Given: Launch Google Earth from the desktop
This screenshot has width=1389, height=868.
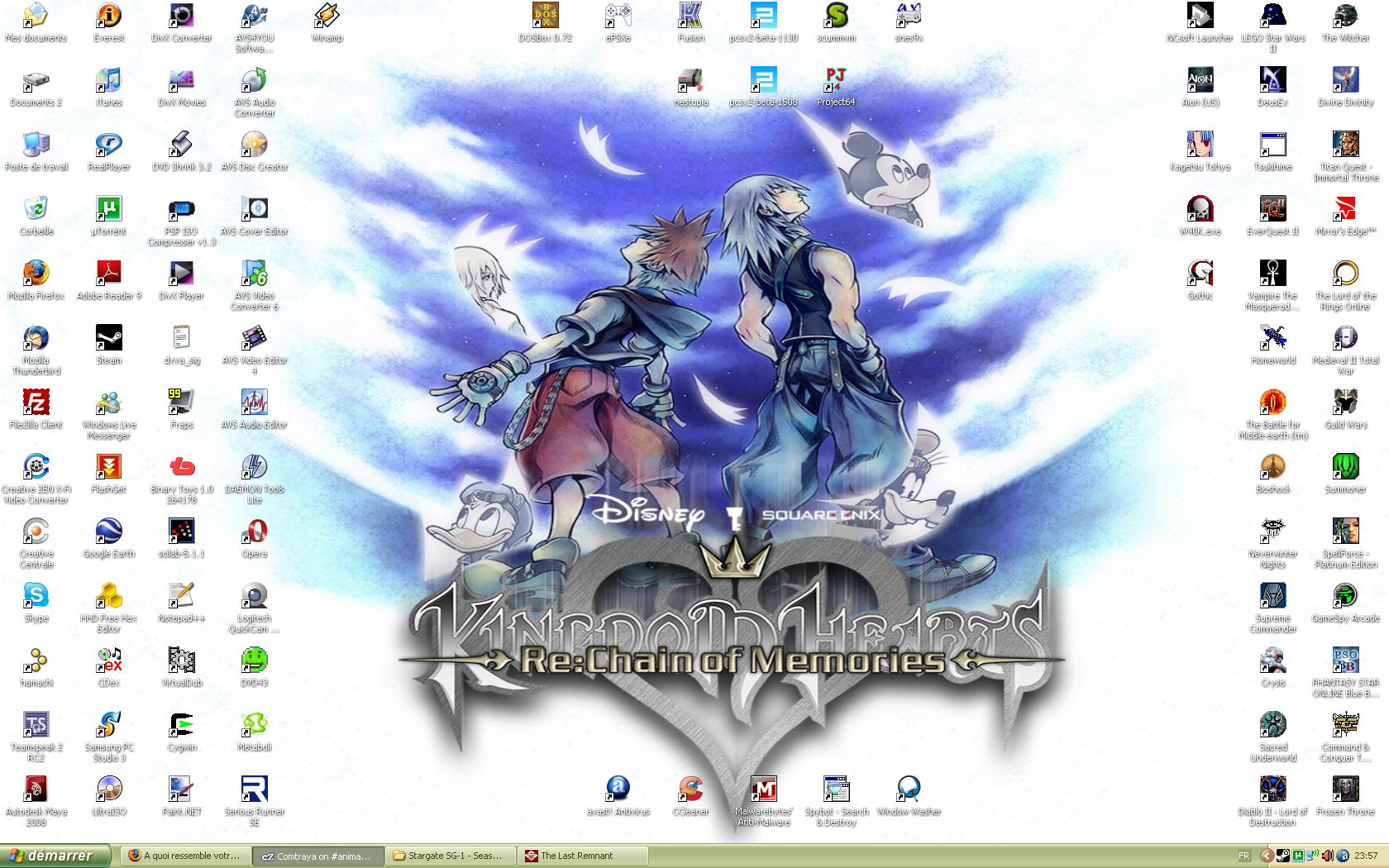Looking at the screenshot, I should pyautogui.click(x=109, y=532).
